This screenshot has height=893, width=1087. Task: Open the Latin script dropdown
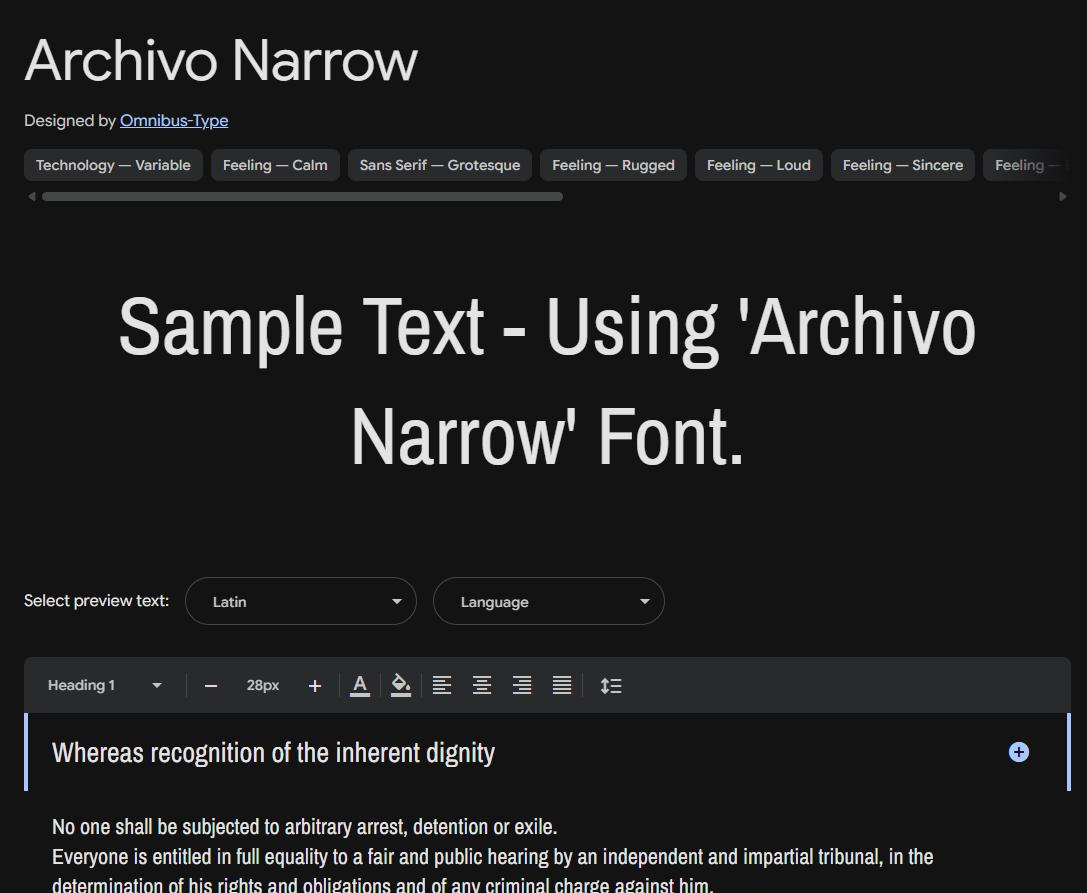tap(301, 601)
